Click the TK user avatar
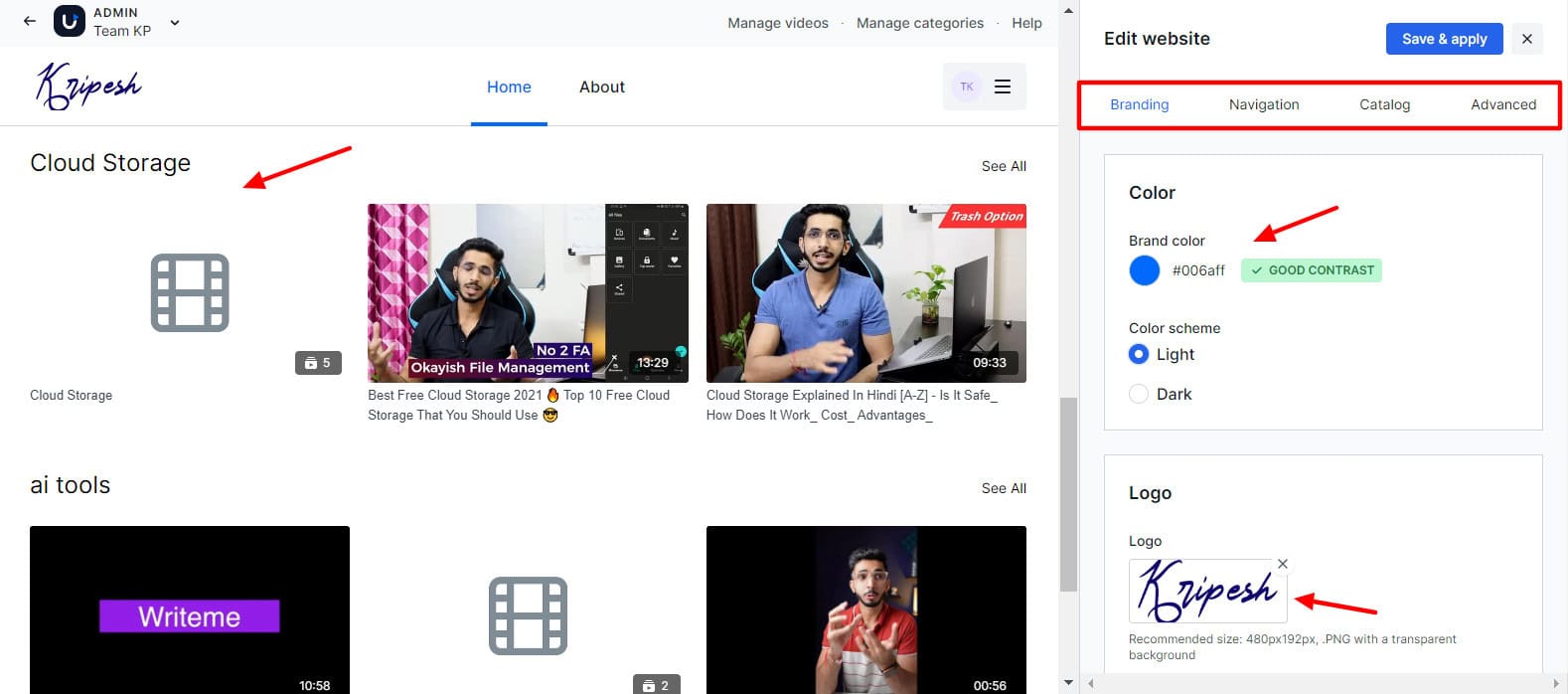The image size is (1568, 694). pos(966,87)
